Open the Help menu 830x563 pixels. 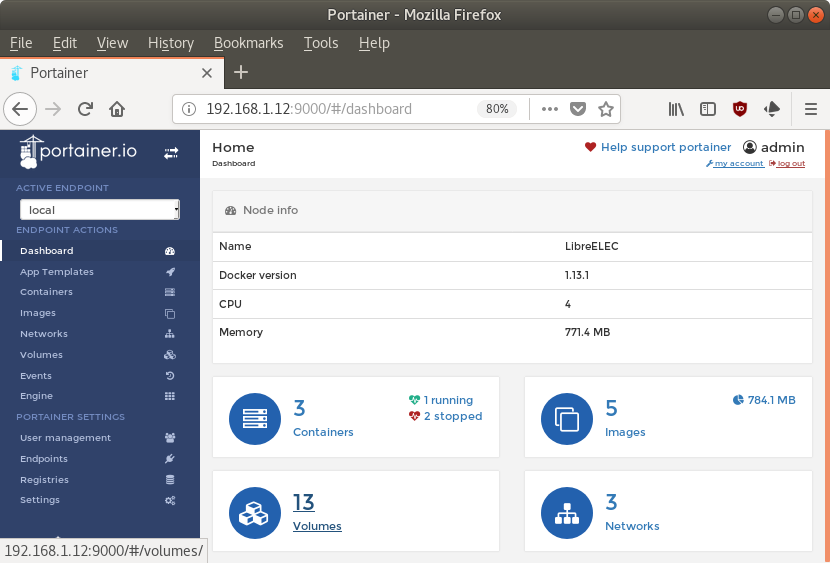tap(374, 43)
